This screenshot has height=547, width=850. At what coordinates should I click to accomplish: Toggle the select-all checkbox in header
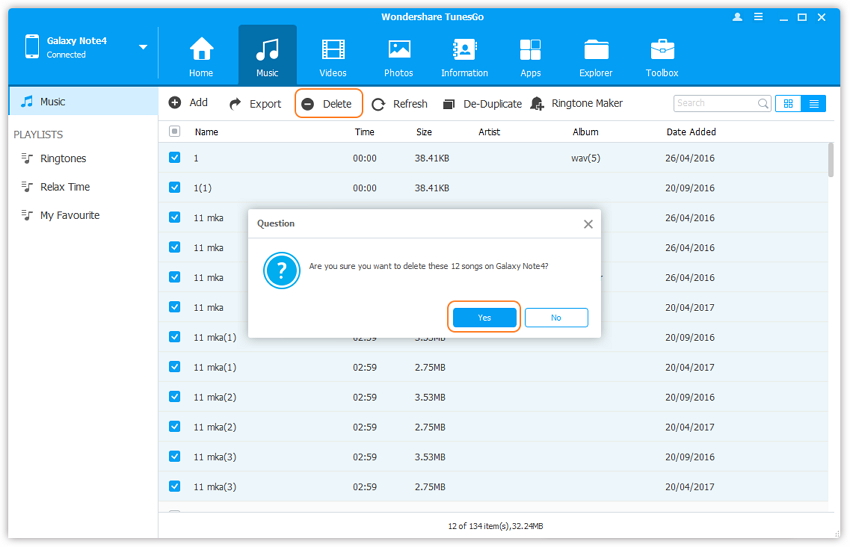click(175, 132)
